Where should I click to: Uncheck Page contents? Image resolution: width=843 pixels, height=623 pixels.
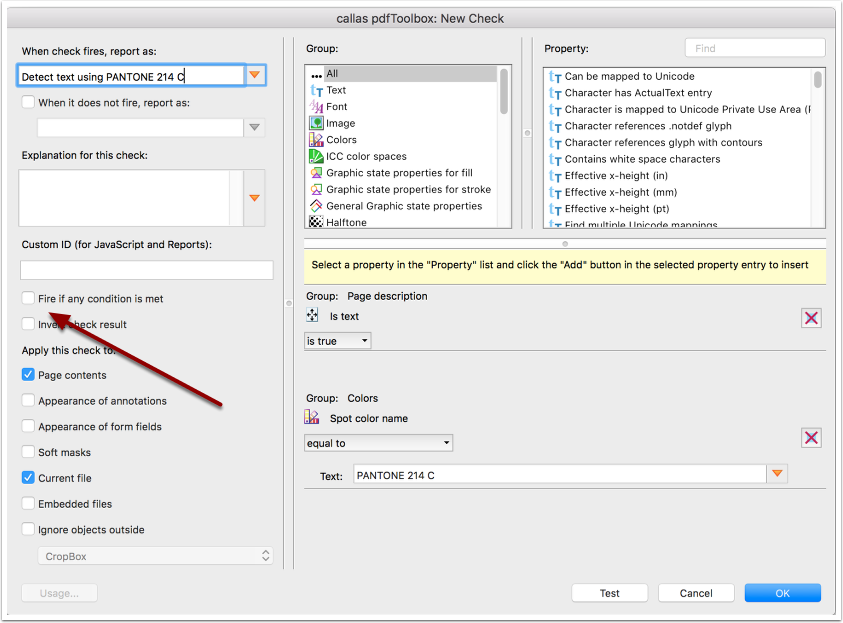click(28, 375)
